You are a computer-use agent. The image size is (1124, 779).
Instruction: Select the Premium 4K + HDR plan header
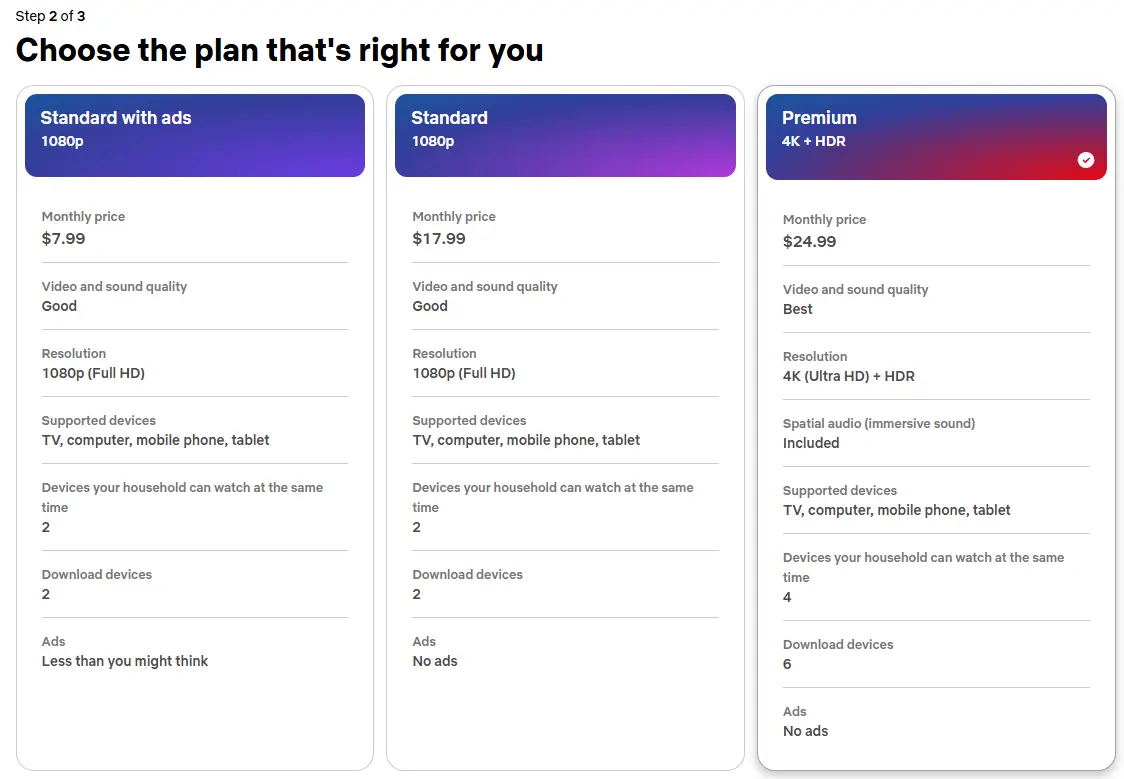[x=936, y=137]
